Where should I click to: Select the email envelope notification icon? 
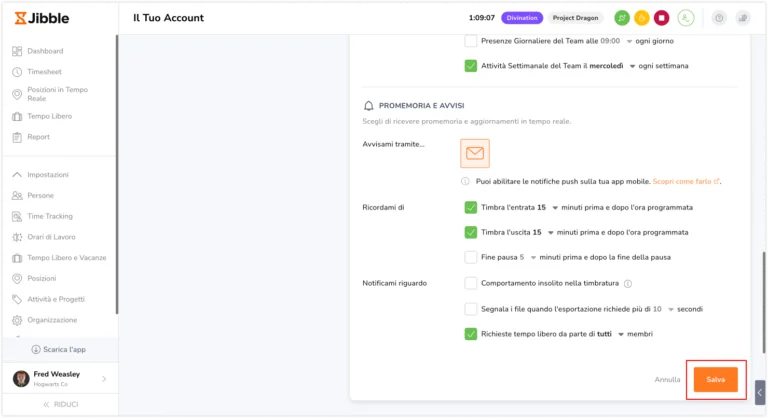coord(475,153)
